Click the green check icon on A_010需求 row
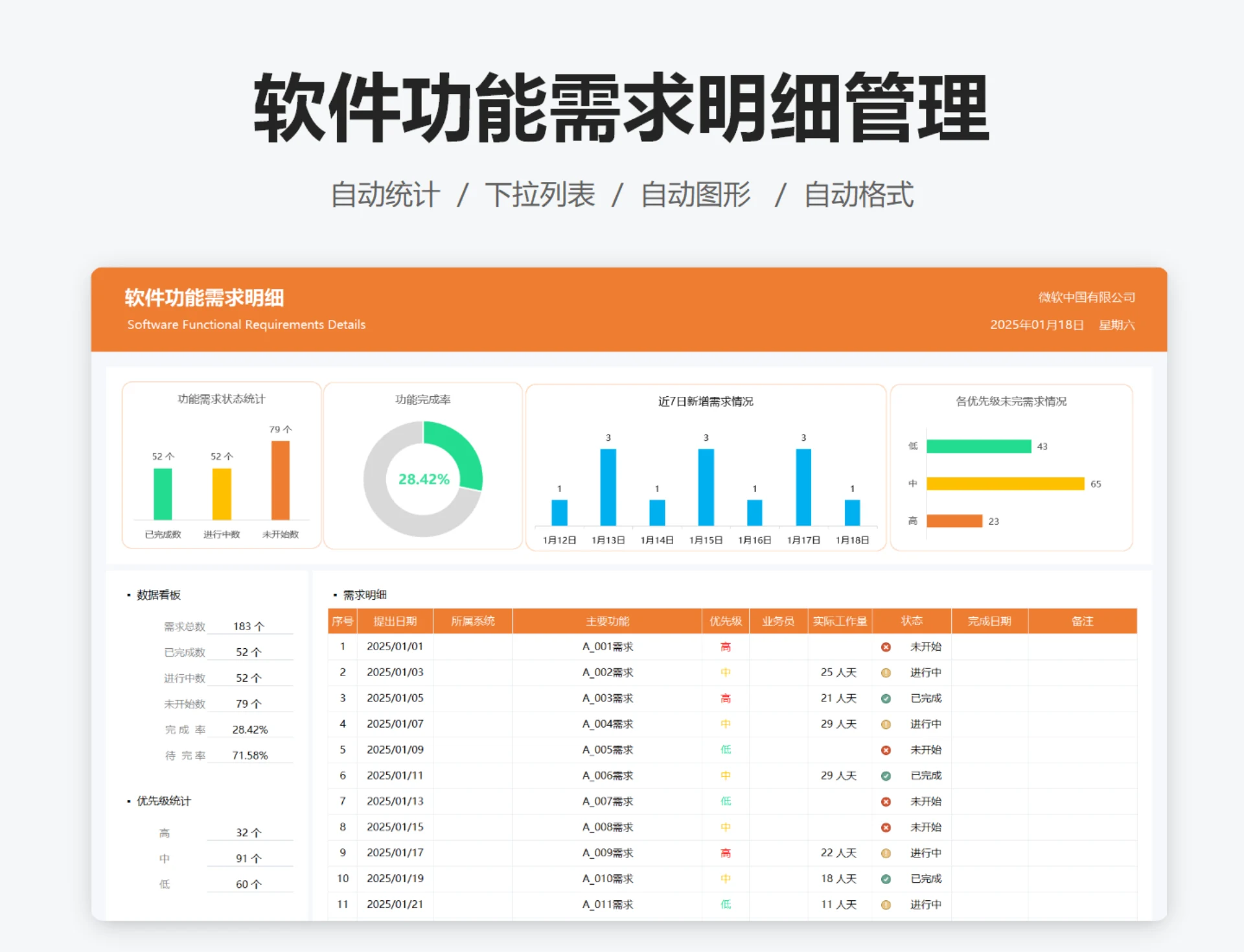The height and width of the screenshot is (952, 1244). 886,879
